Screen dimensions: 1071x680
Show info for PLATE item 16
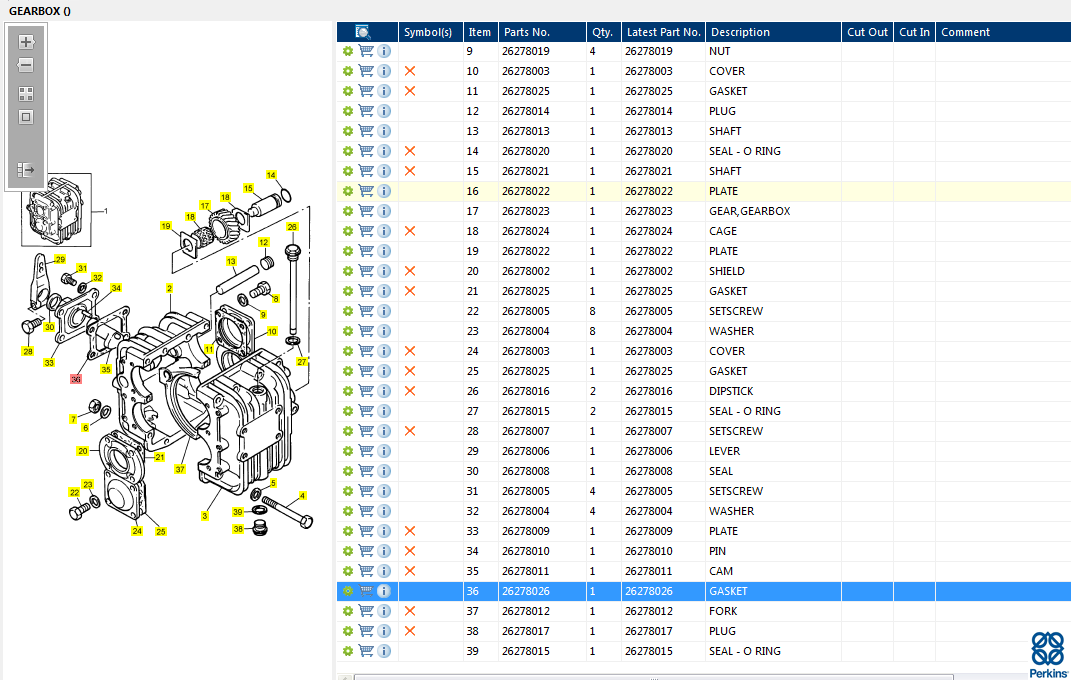tap(384, 191)
